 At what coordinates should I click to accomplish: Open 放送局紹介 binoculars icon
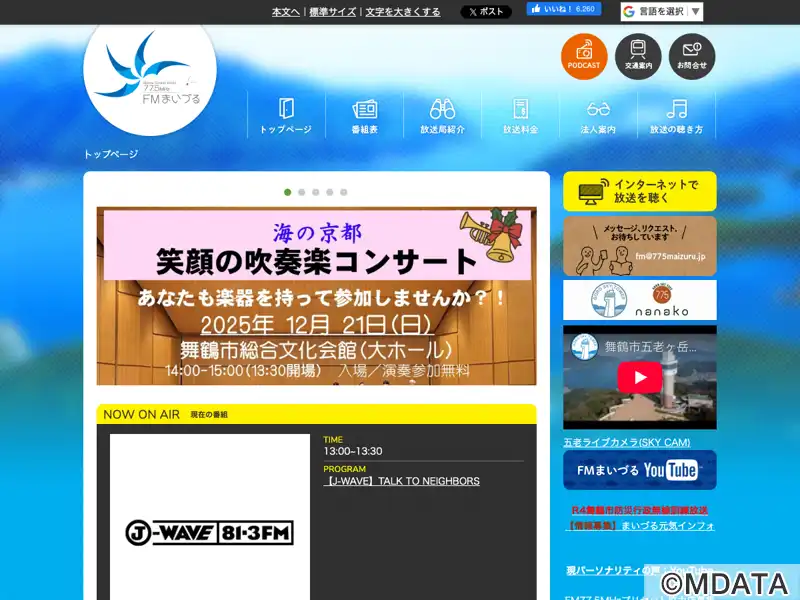tap(442, 116)
